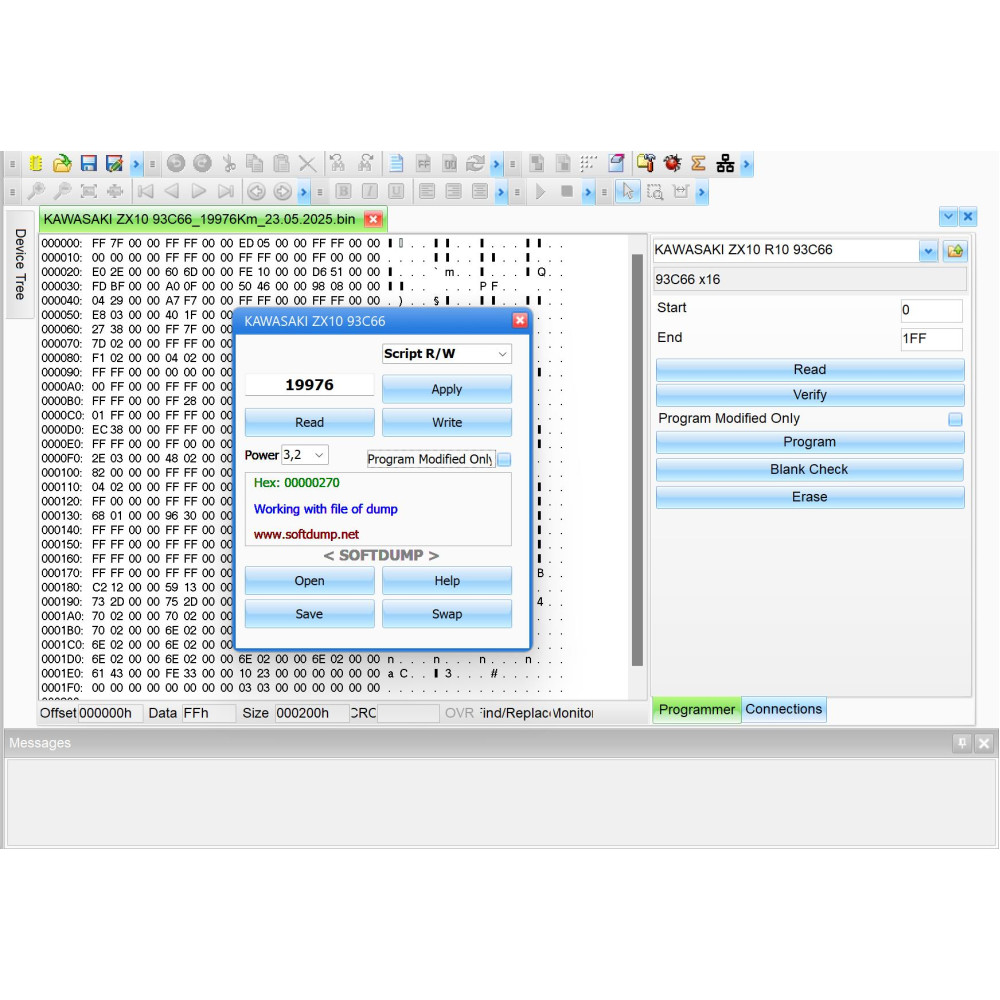Close the bin file tab with red X
The width and height of the screenshot is (1000, 1000).
coord(373,219)
